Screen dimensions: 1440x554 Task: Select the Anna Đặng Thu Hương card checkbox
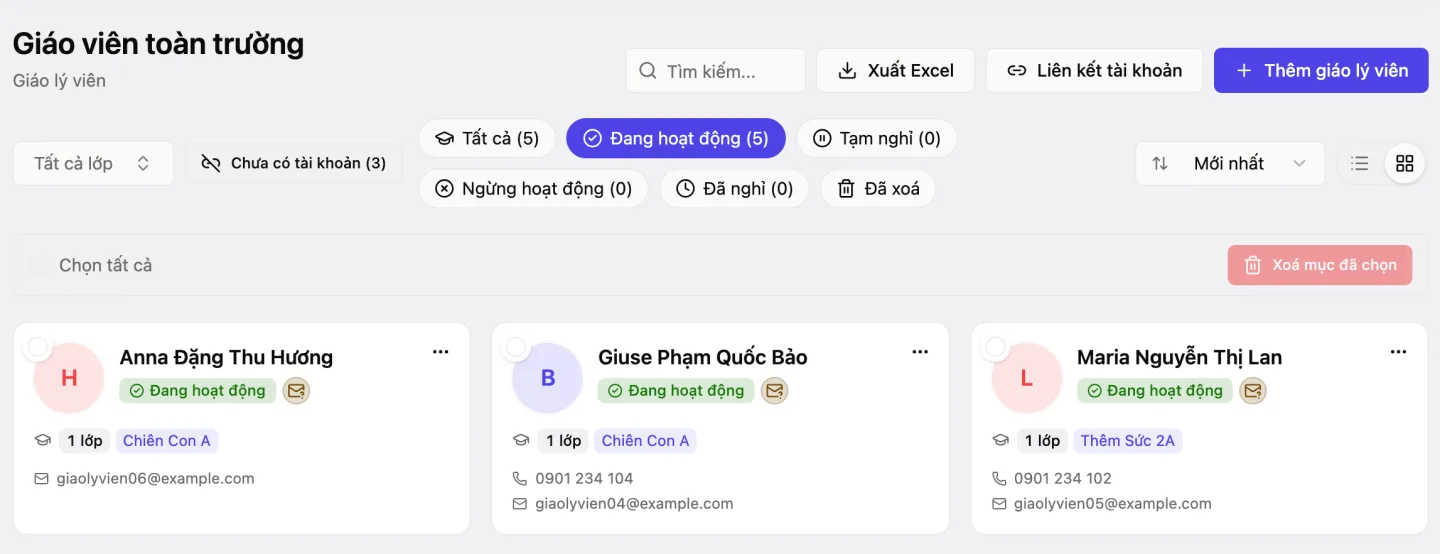click(x=37, y=347)
